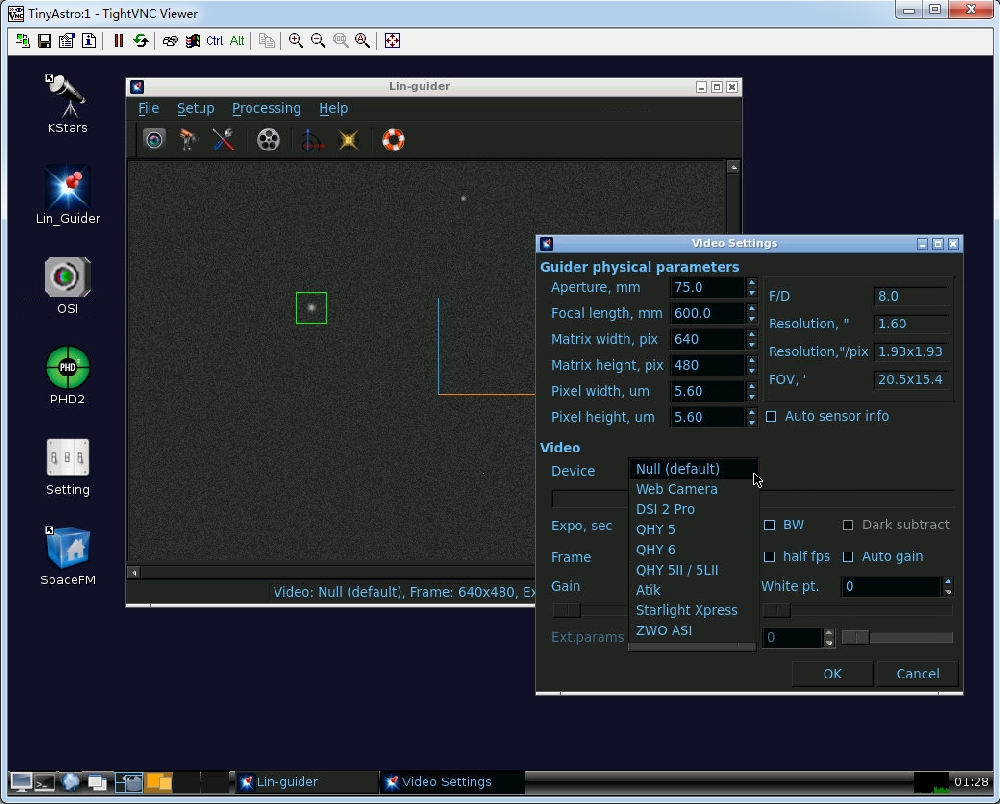Viewport: 1000px width, 804px height.
Task: Toggle Ctrl key button in TightVNC toolbar
Action: [214, 41]
